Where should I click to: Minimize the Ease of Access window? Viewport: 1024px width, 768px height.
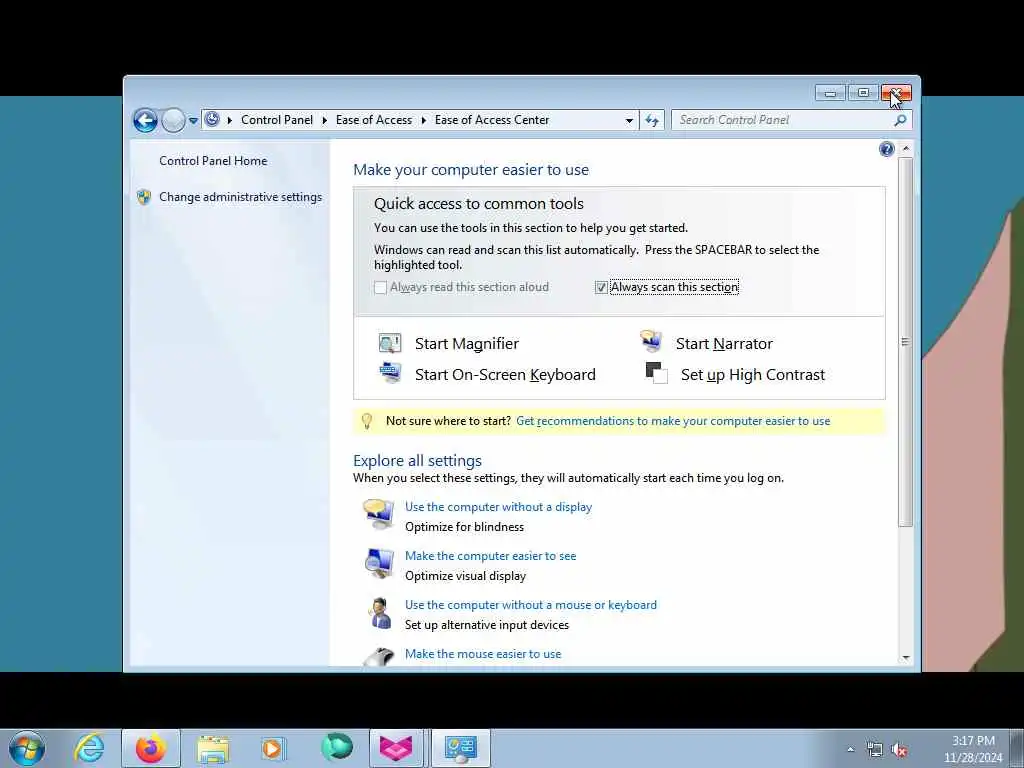tap(830, 93)
